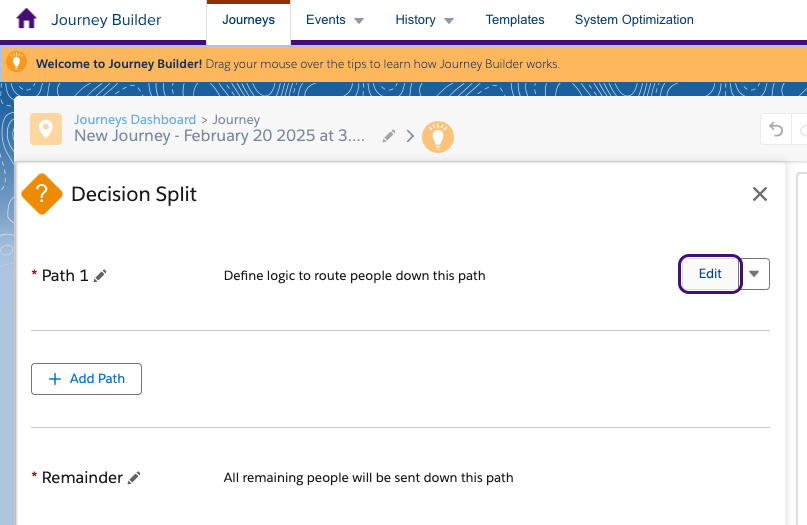This screenshot has height=525, width=807.
Task: Open the dropdown arrow next to Edit
Action: click(x=756, y=274)
